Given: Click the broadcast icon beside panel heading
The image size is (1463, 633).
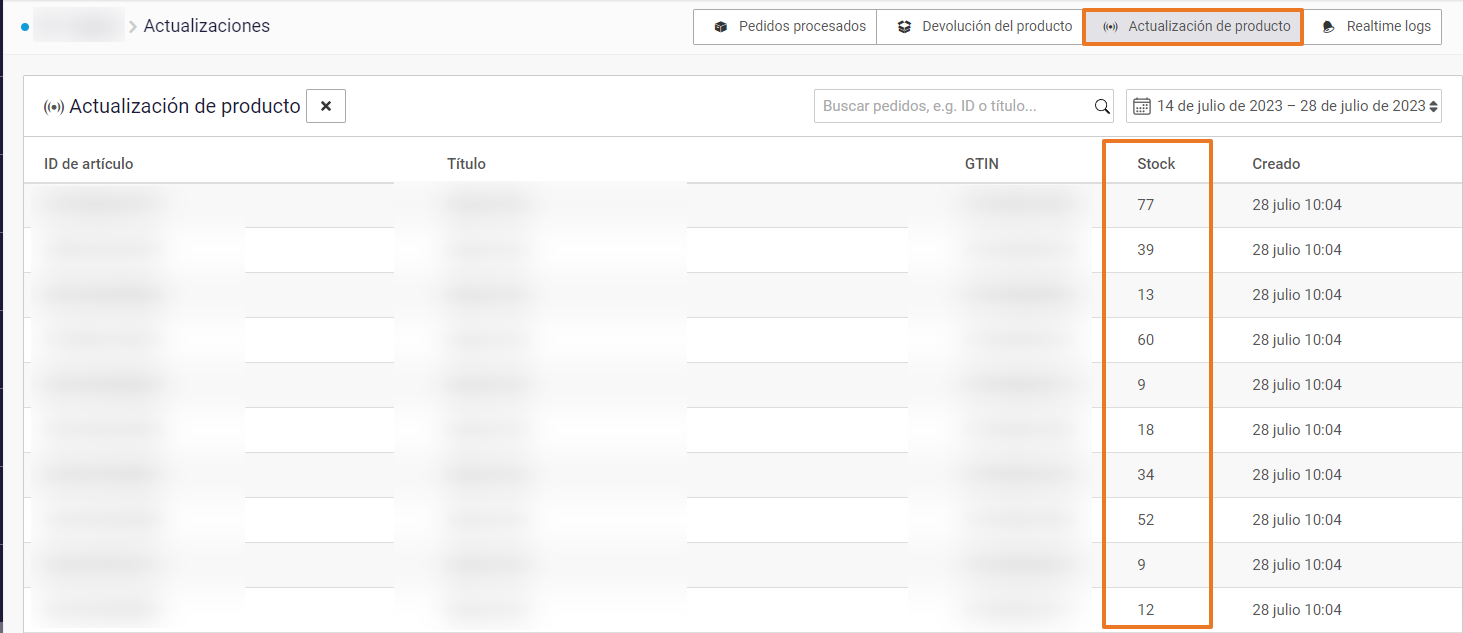Looking at the screenshot, I should pyautogui.click(x=54, y=107).
